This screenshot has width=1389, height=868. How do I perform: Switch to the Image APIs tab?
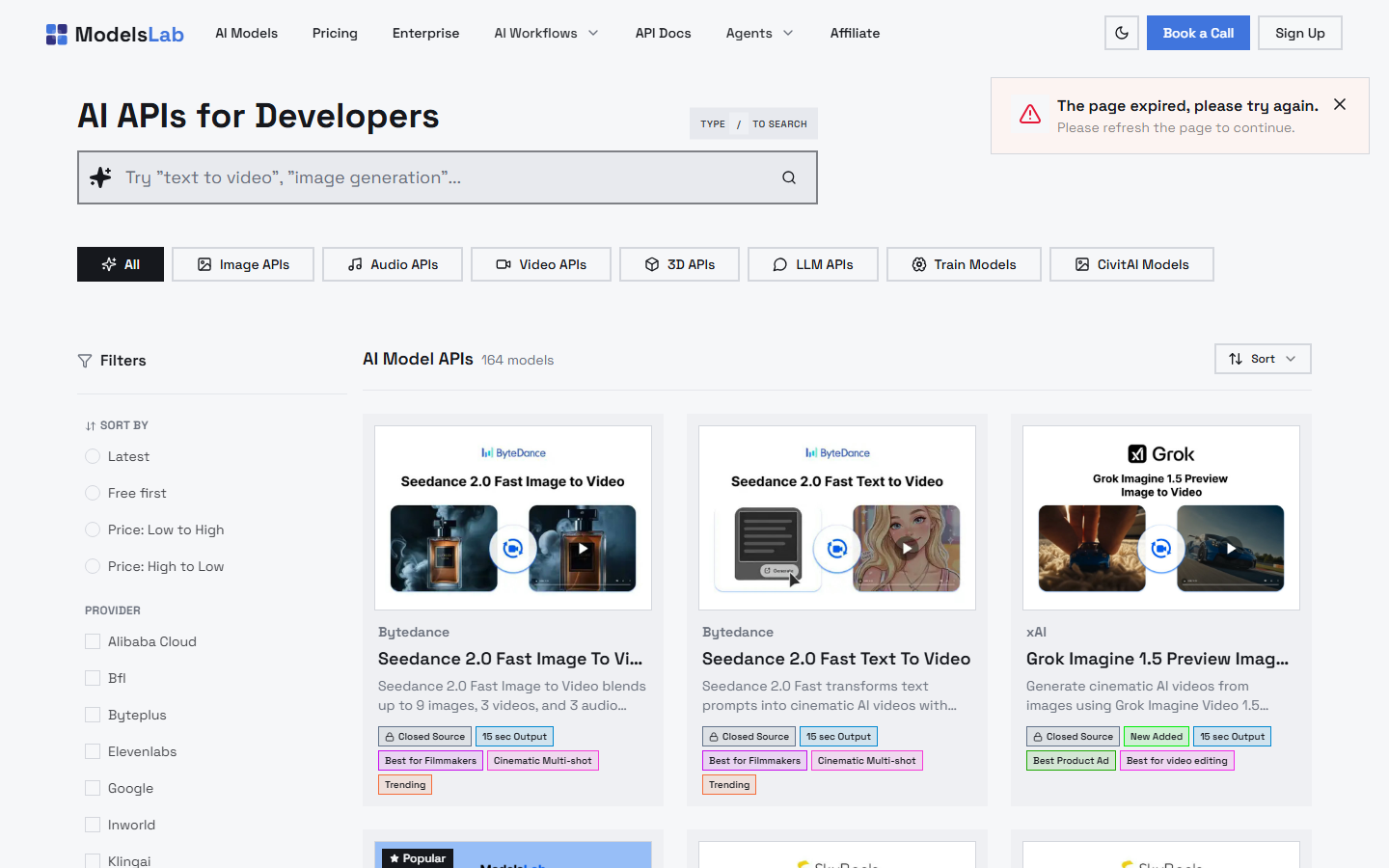(243, 264)
